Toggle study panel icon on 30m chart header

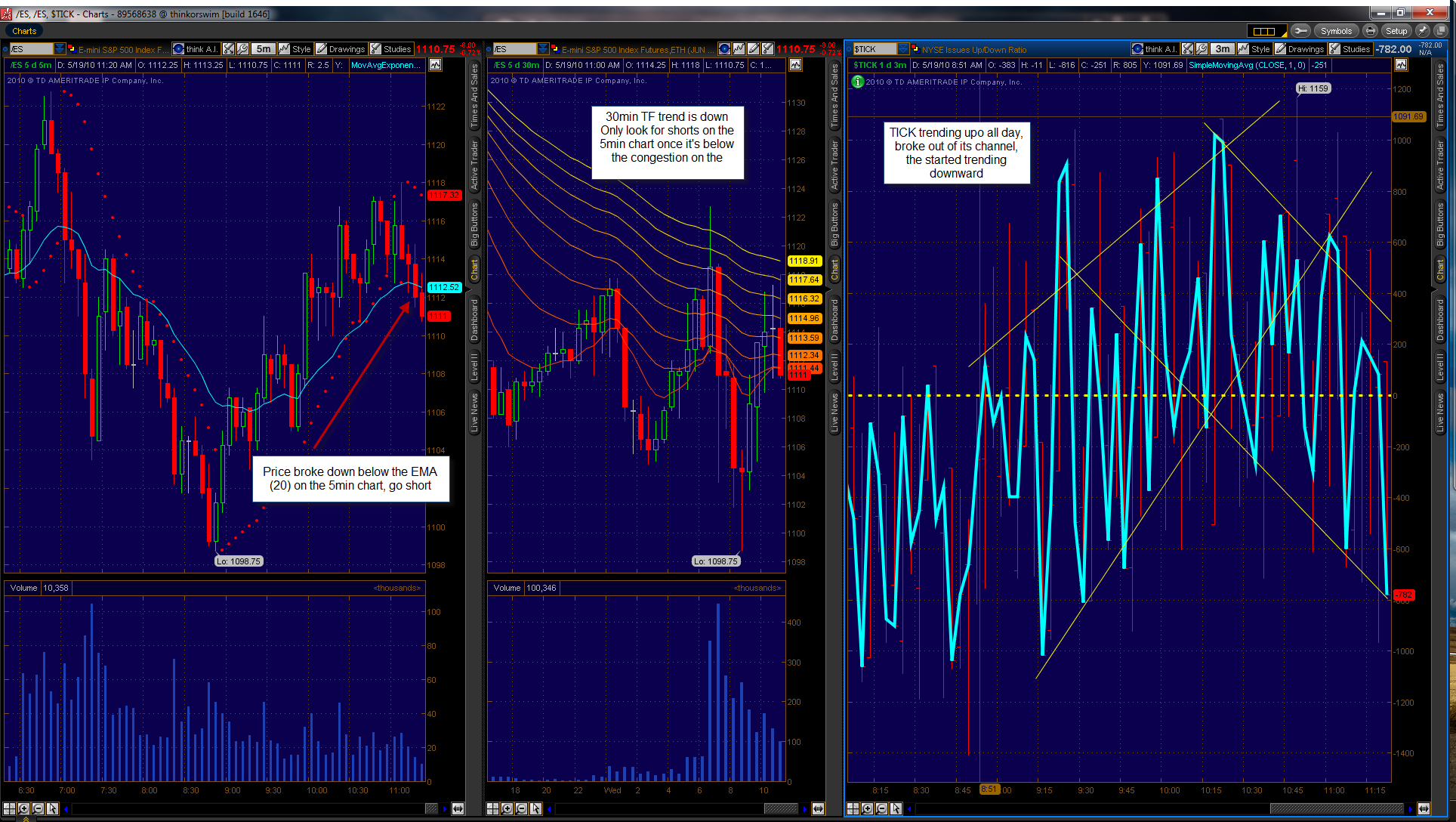pos(795,65)
